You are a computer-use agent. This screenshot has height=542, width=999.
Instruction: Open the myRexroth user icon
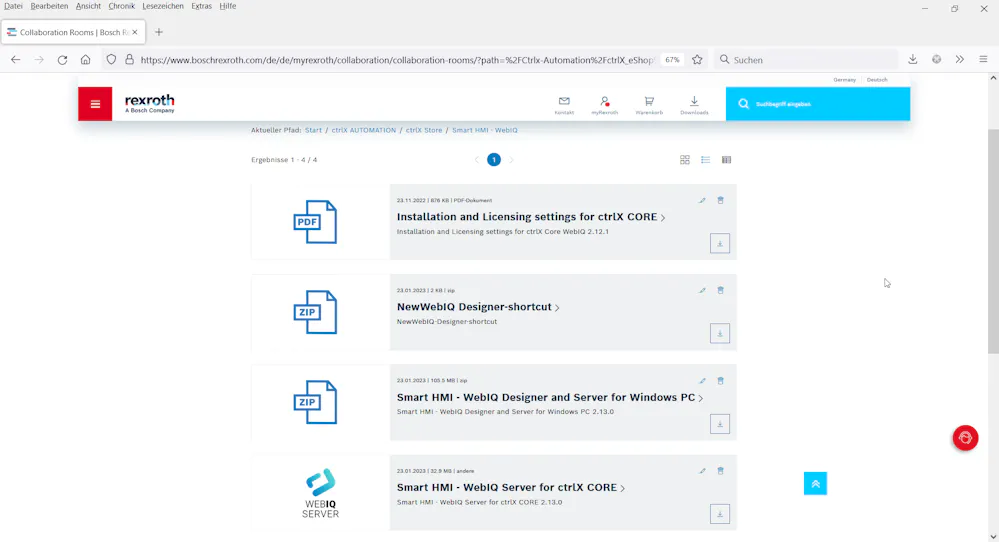pyautogui.click(x=605, y=105)
